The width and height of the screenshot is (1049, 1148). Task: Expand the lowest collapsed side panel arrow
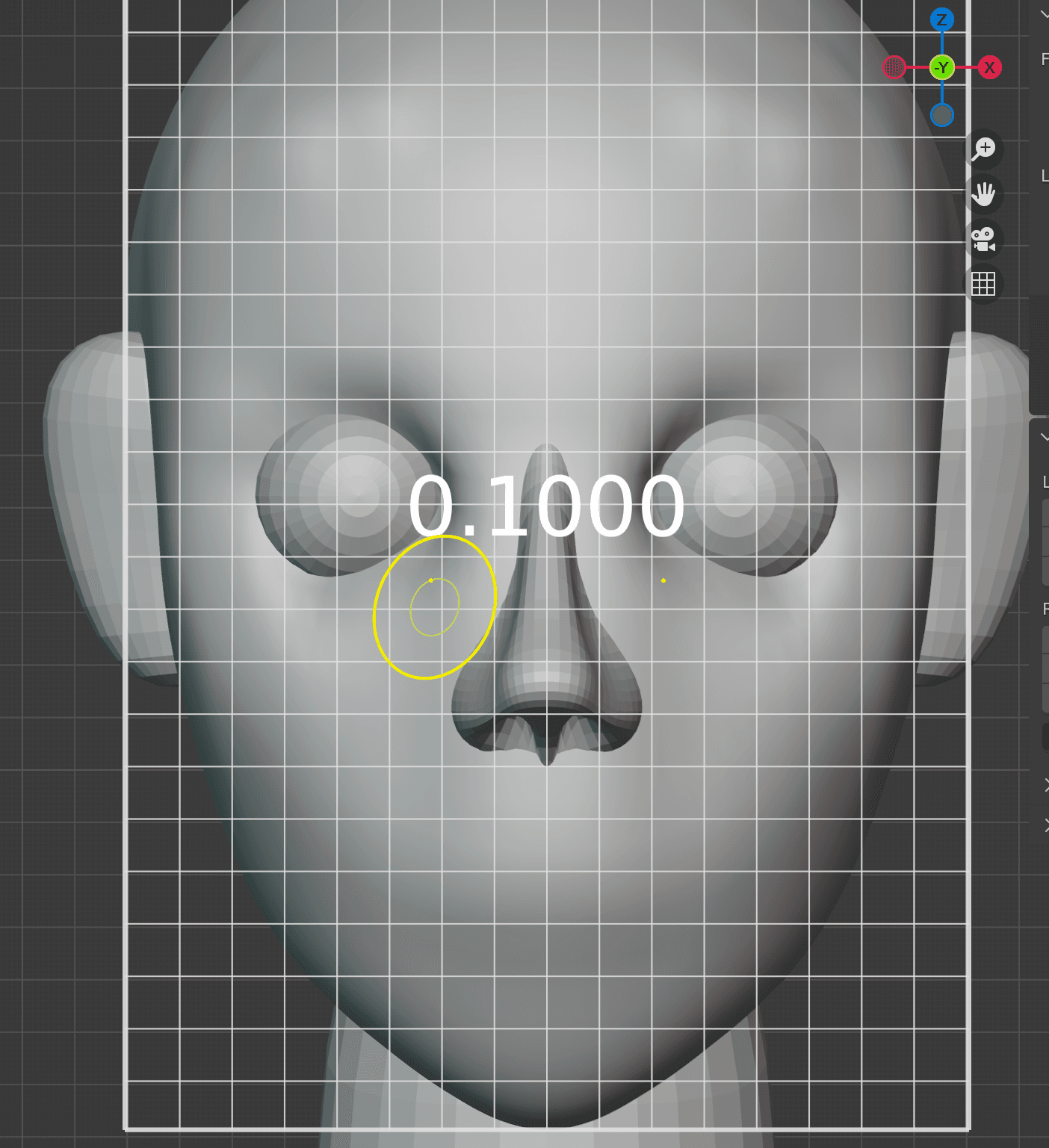1045,825
